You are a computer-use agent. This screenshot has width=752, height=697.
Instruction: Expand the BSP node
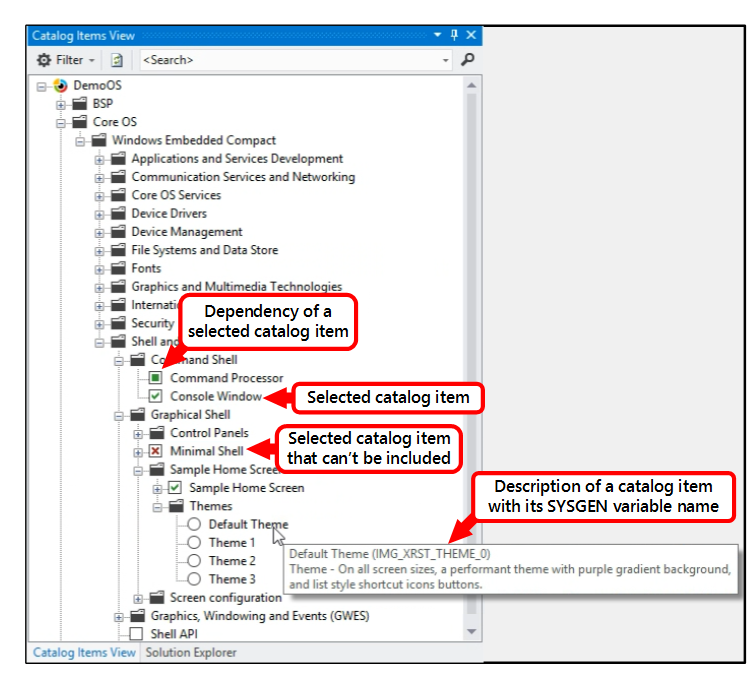pyautogui.click(x=61, y=105)
